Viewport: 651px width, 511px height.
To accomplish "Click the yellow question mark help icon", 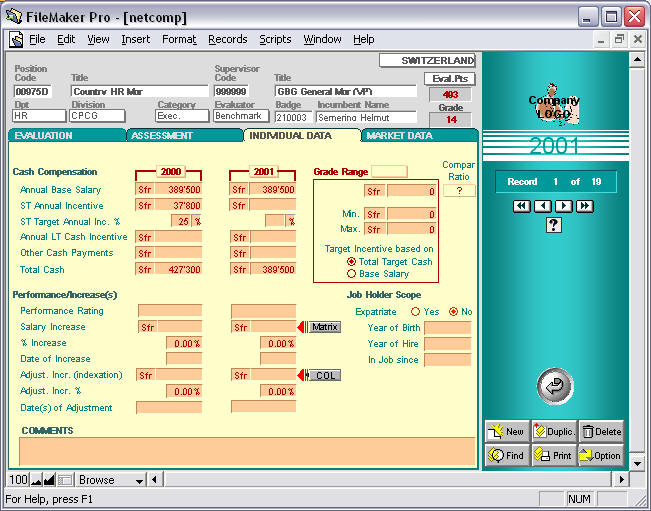I will [553, 225].
